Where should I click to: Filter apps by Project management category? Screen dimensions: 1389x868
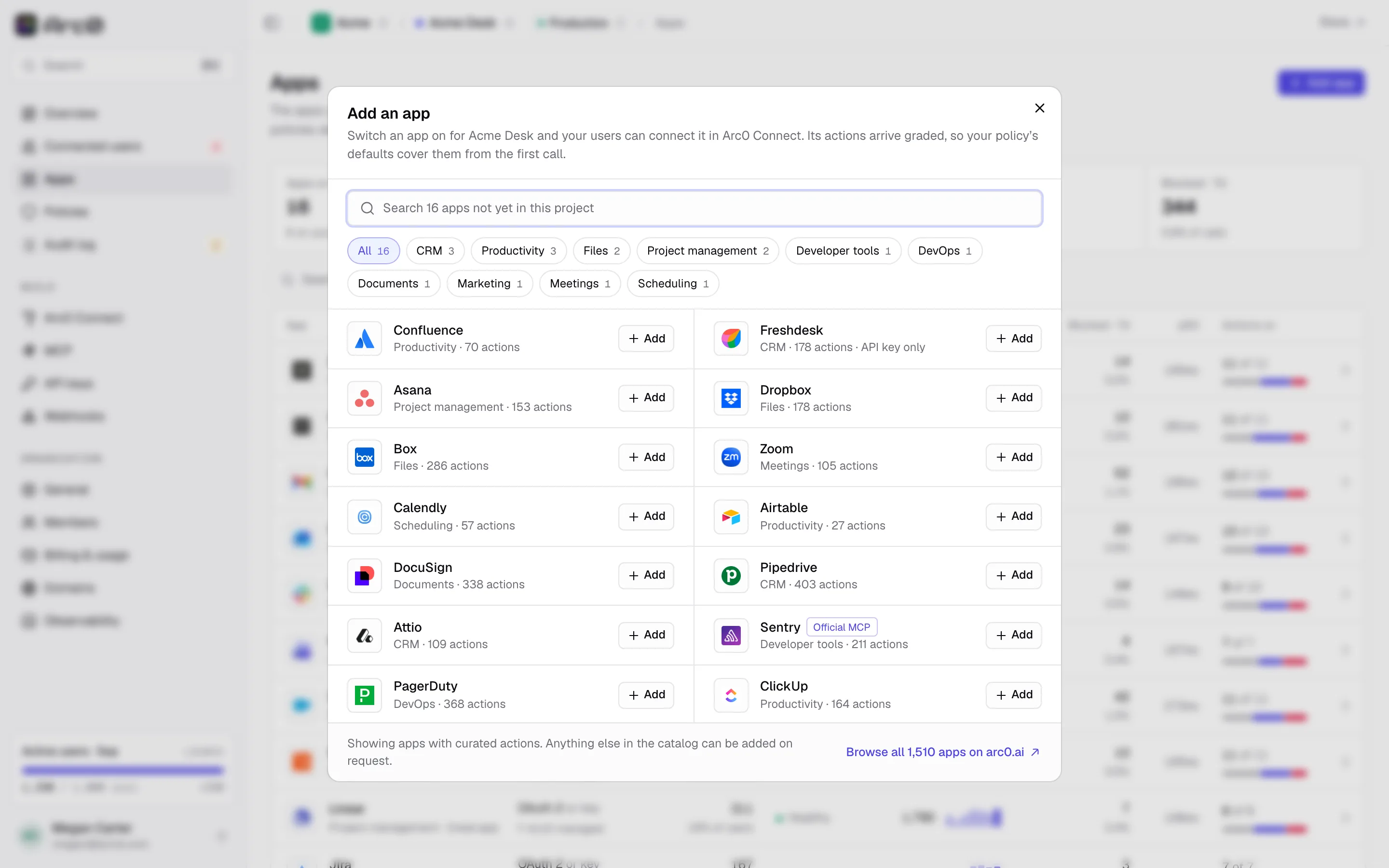pos(708,251)
